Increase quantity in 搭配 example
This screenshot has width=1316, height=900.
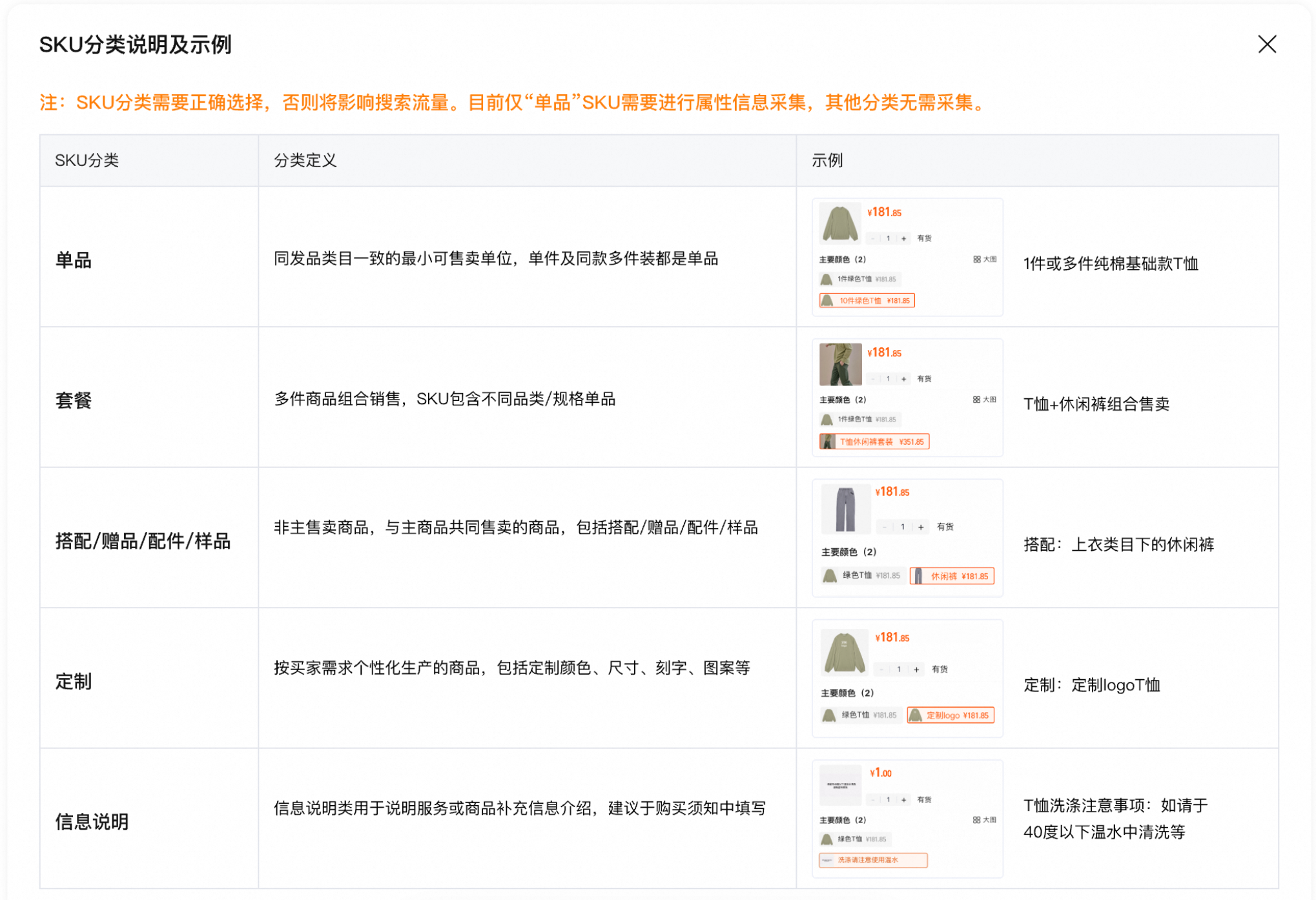921,527
